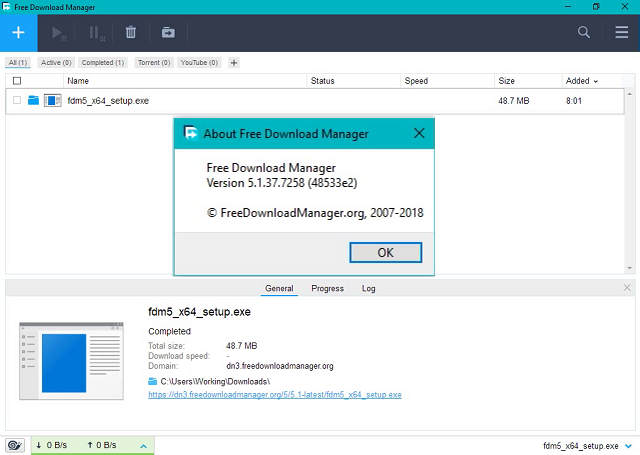Image resolution: width=640 pixels, height=455 pixels.
Task: Click the Version 5.1.37.7258 text in dialog
Action: click(282, 183)
